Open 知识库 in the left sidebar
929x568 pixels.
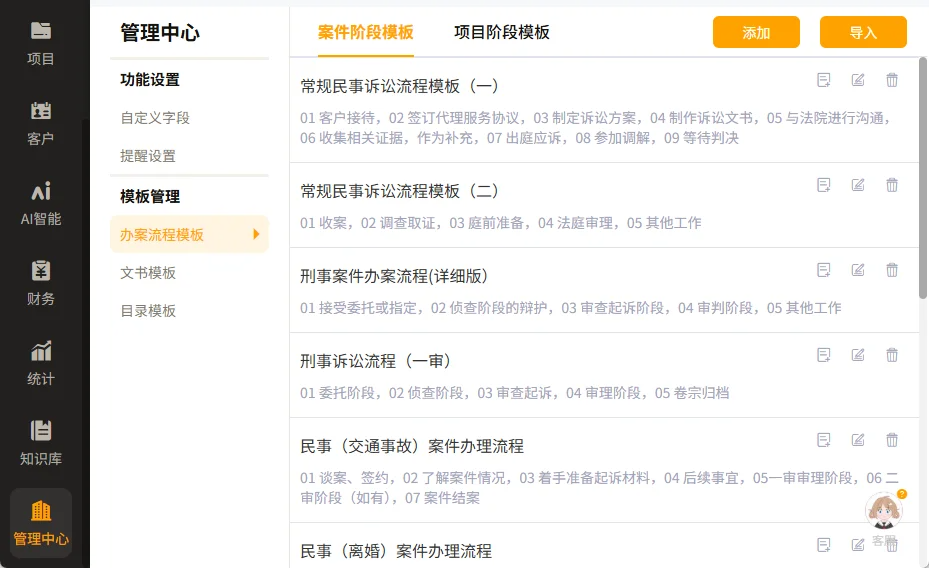tap(41, 442)
